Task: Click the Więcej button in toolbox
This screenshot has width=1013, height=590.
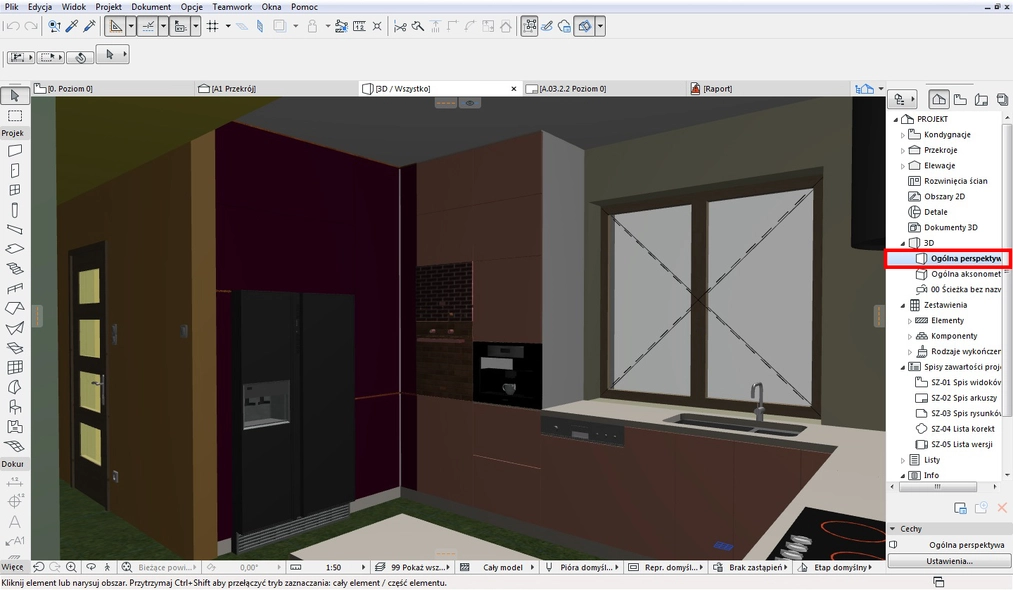Action: pyautogui.click(x=12, y=567)
